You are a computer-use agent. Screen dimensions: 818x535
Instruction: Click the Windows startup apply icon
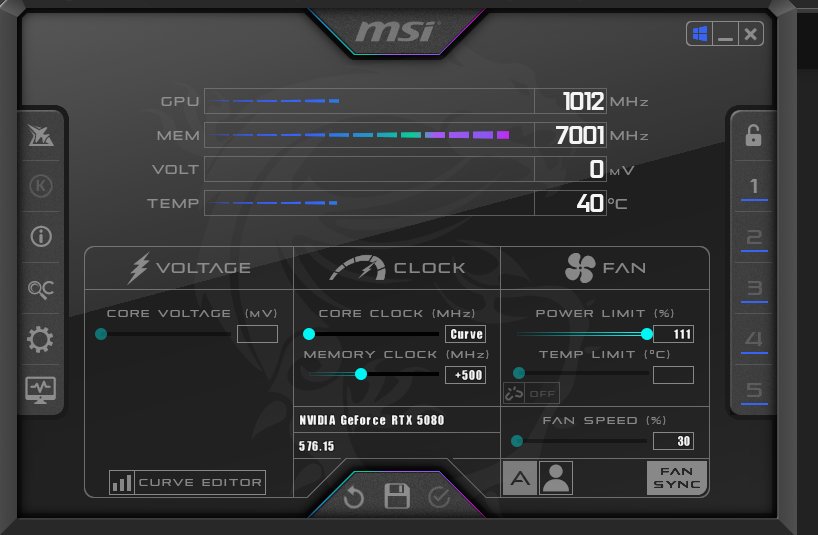tap(700, 34)
